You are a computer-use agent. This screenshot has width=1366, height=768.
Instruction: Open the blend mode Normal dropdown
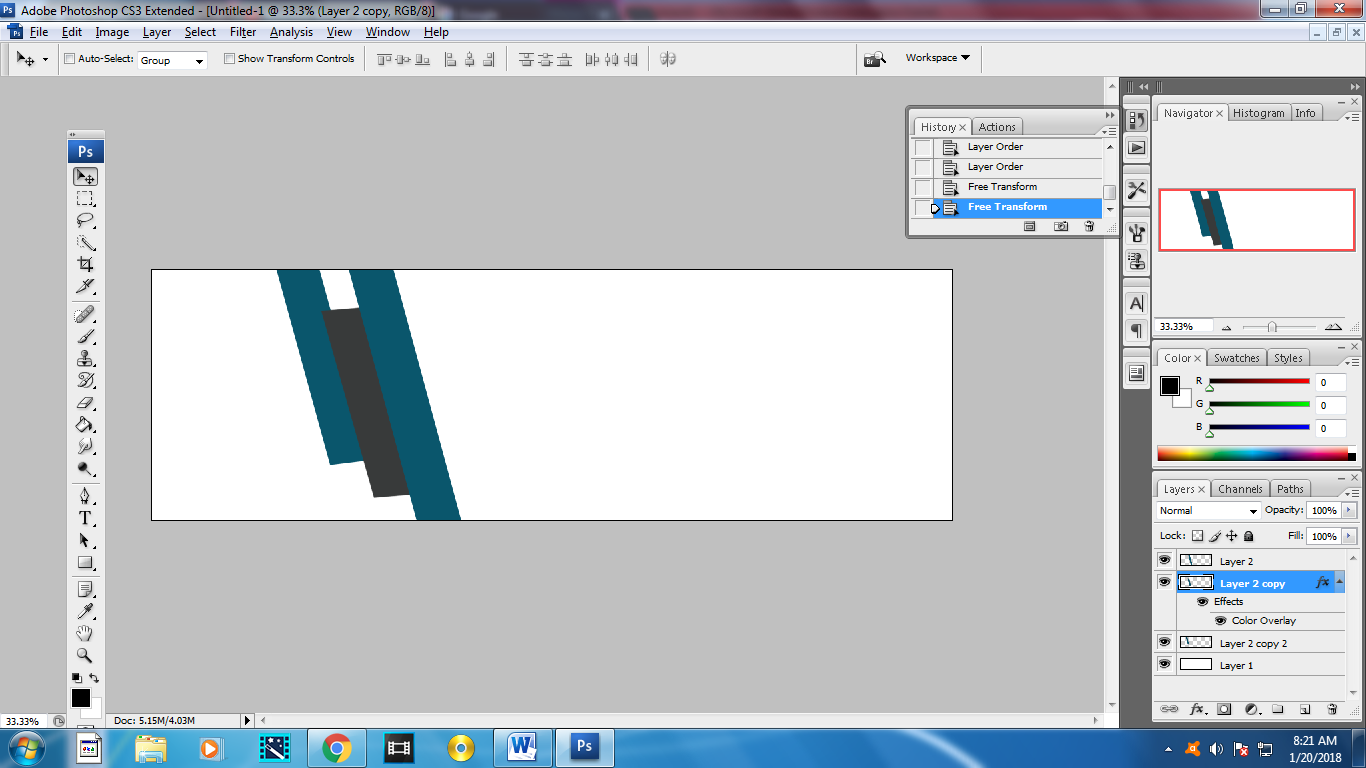(1208, 511)
